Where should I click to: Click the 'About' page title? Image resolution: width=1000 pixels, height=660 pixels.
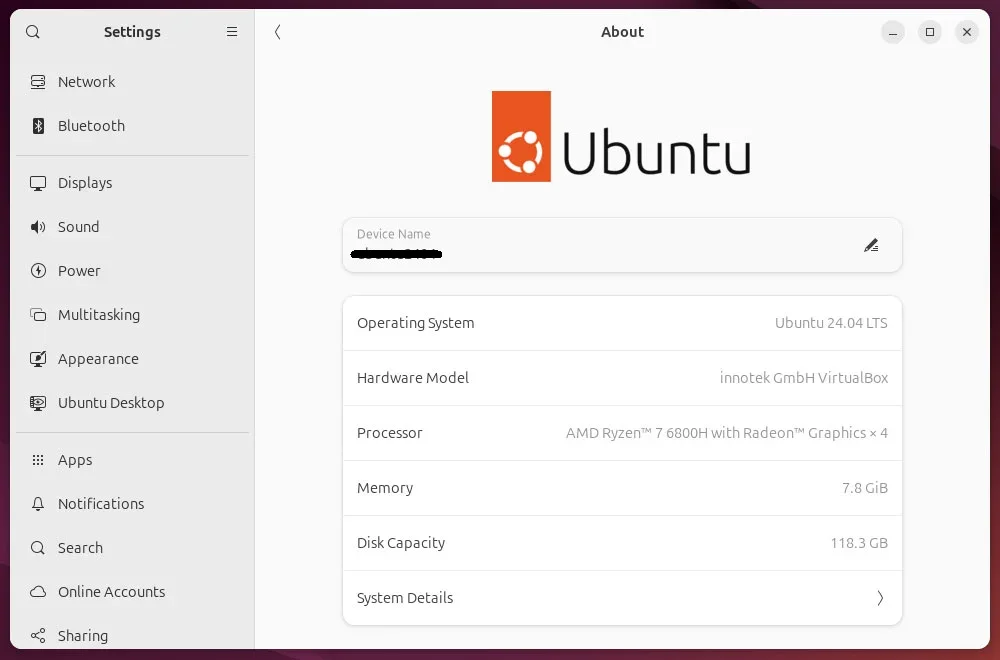622,32
